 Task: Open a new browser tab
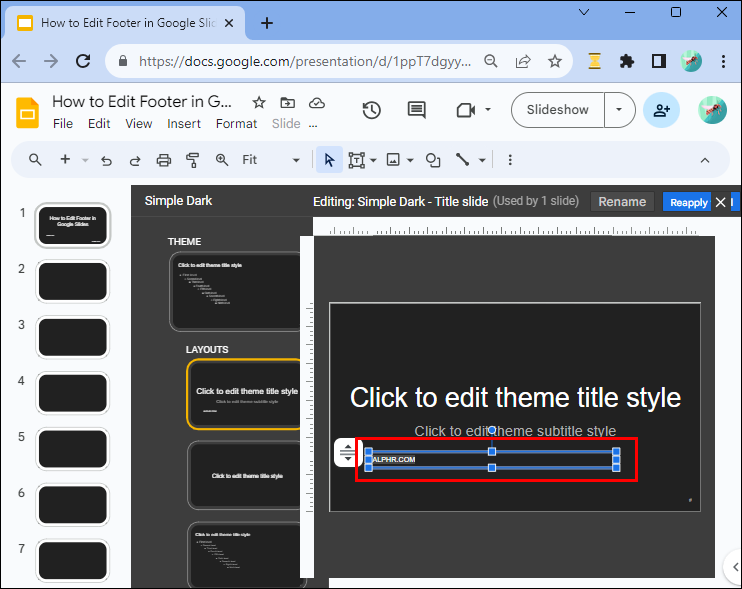[267, 23]
